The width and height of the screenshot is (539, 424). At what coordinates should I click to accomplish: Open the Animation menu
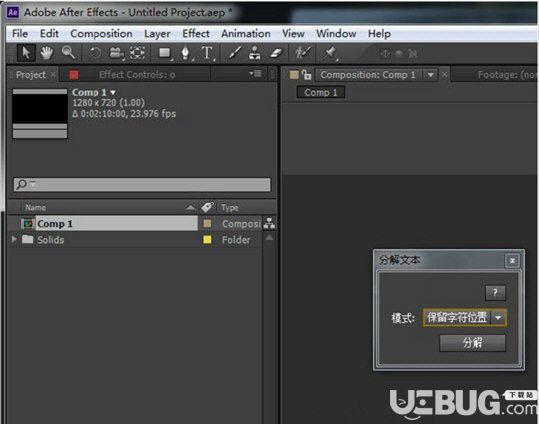point(246,34)
